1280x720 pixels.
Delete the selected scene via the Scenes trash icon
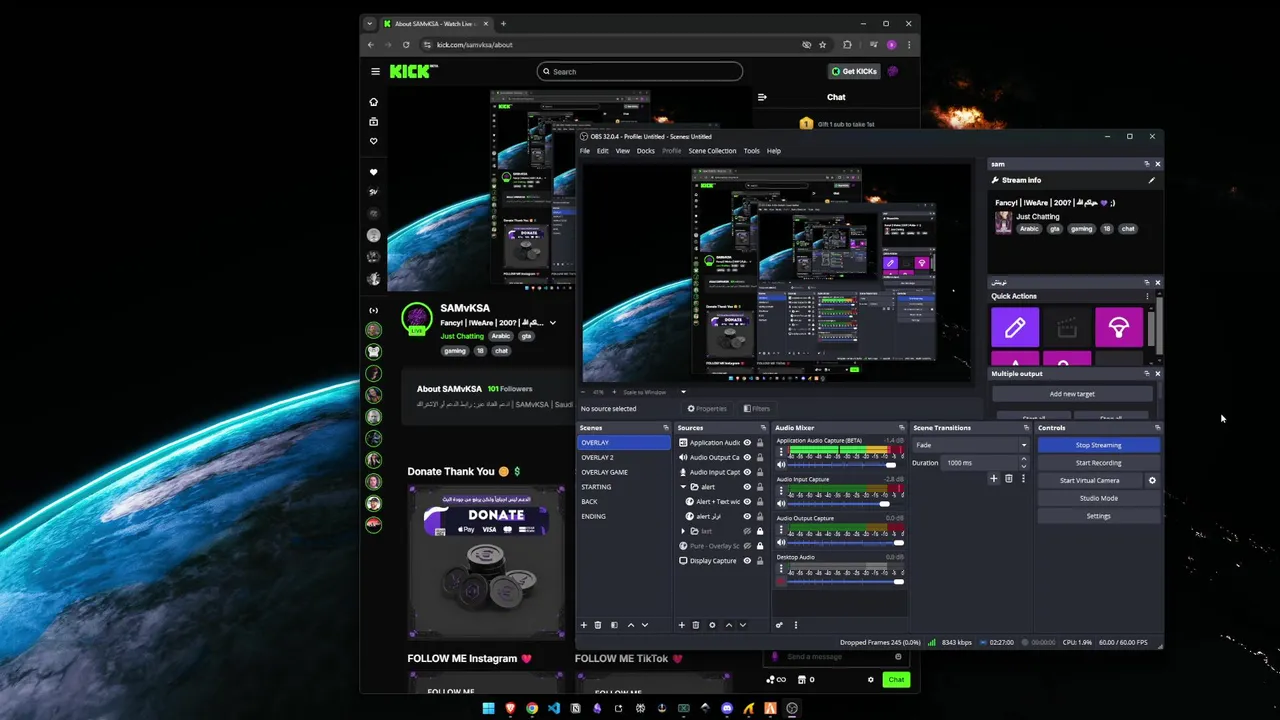click(x=598, y=625)
